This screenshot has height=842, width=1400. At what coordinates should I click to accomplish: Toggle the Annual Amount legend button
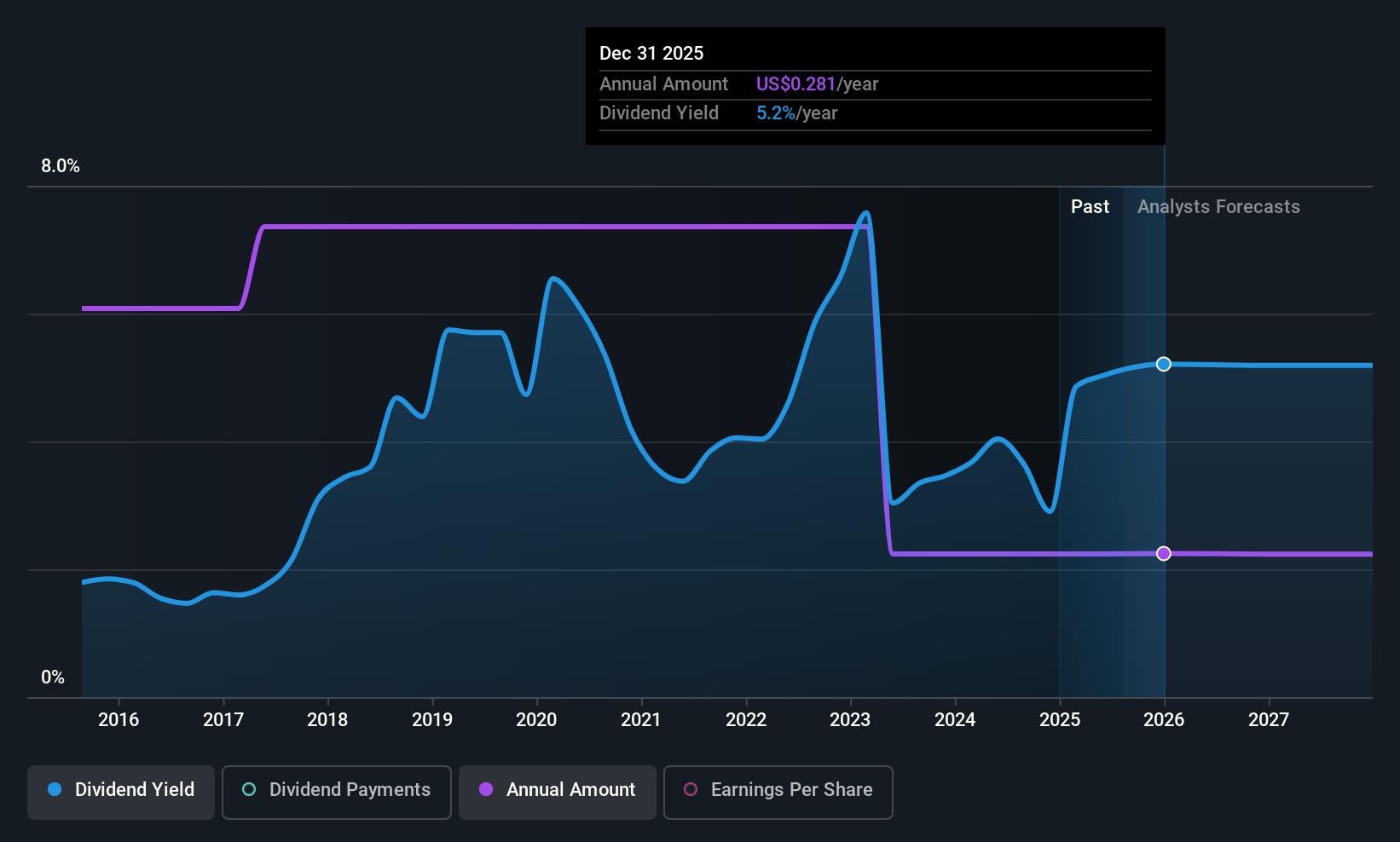558,792
